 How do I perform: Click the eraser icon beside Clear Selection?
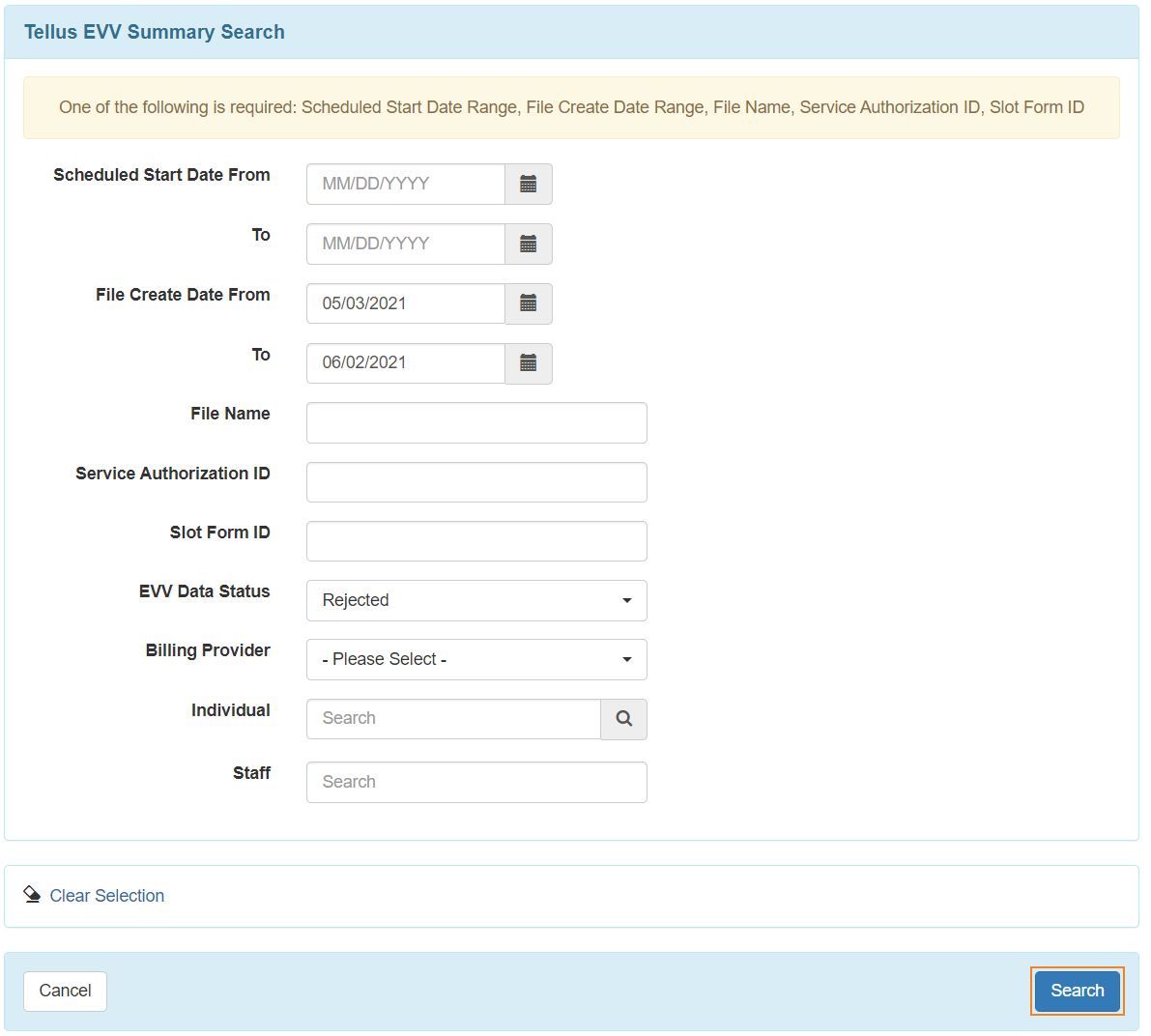[32, 894]
